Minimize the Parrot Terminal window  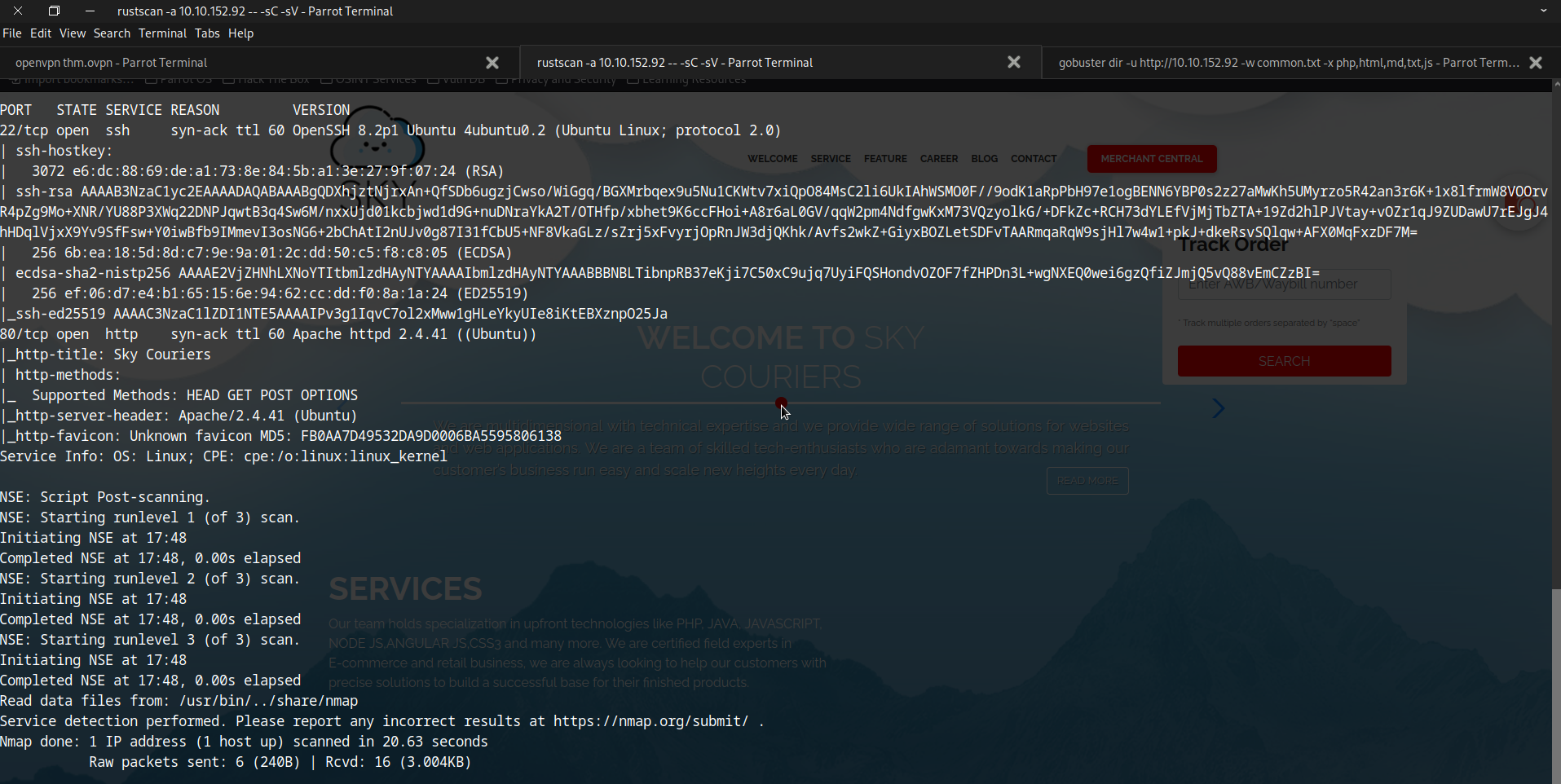click(90, 11)
